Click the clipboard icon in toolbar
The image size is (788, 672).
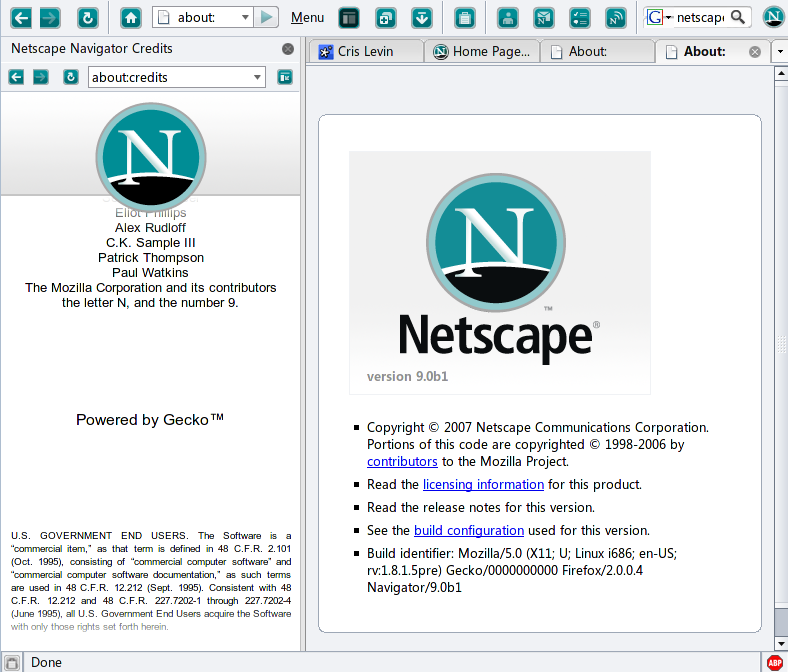(464, 18)
